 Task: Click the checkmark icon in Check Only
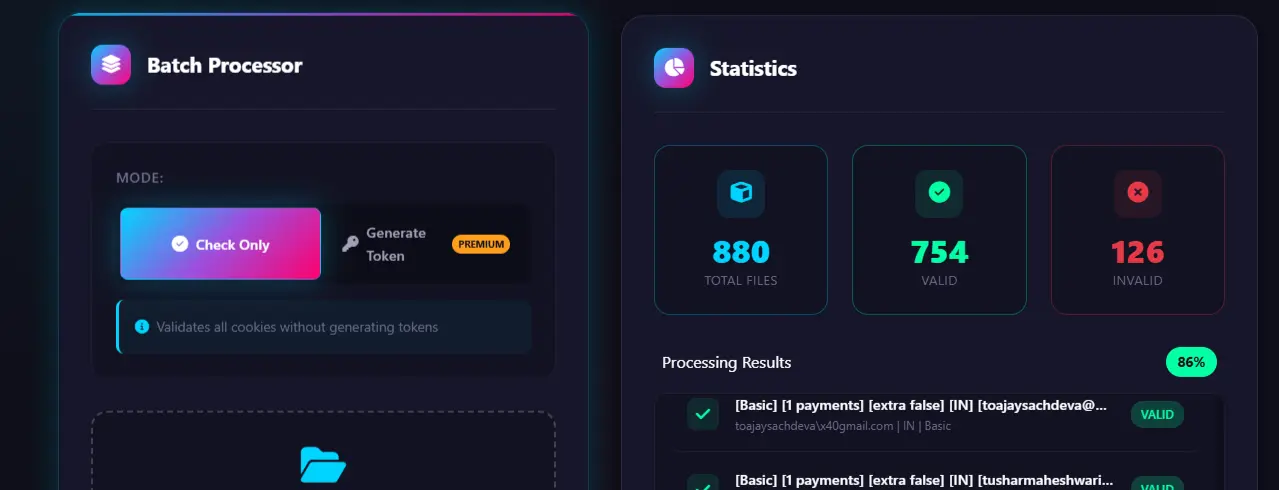180,244
